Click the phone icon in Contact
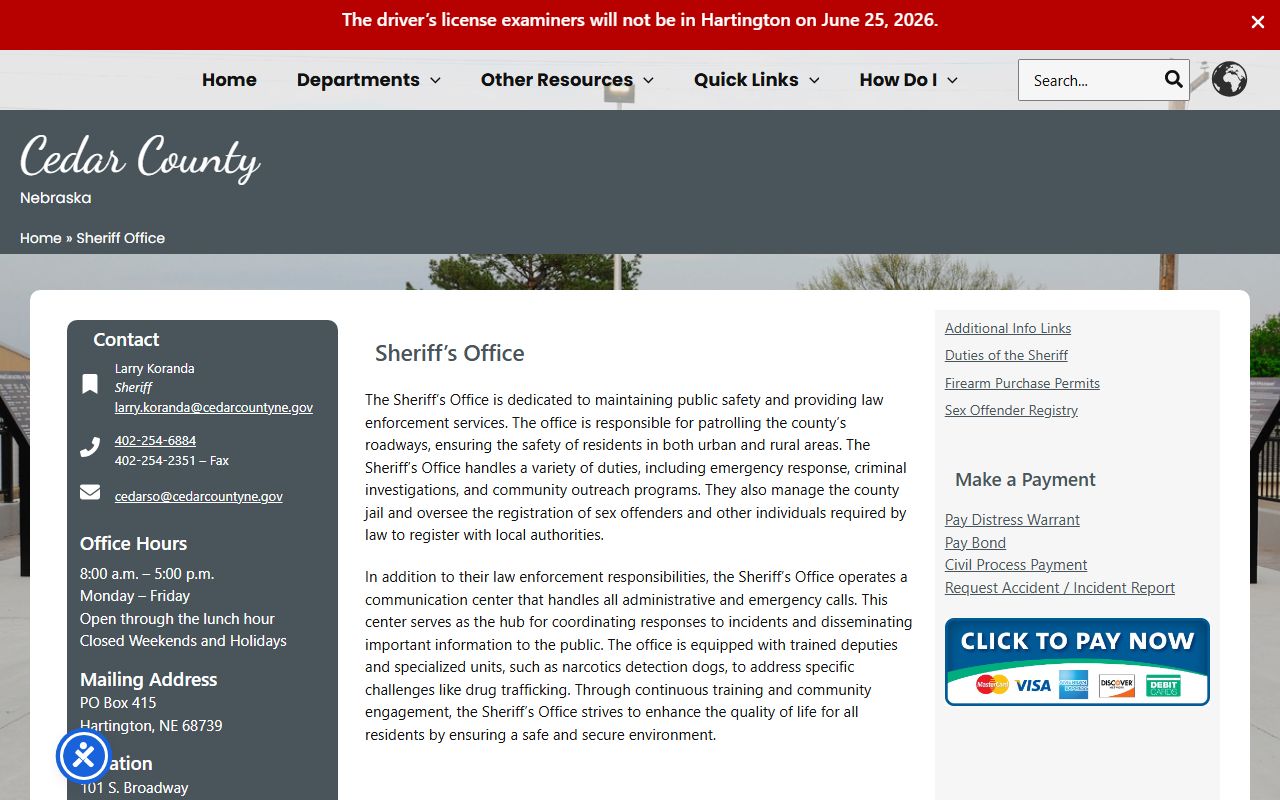The image size is (1280, 800). pos(90,447)
